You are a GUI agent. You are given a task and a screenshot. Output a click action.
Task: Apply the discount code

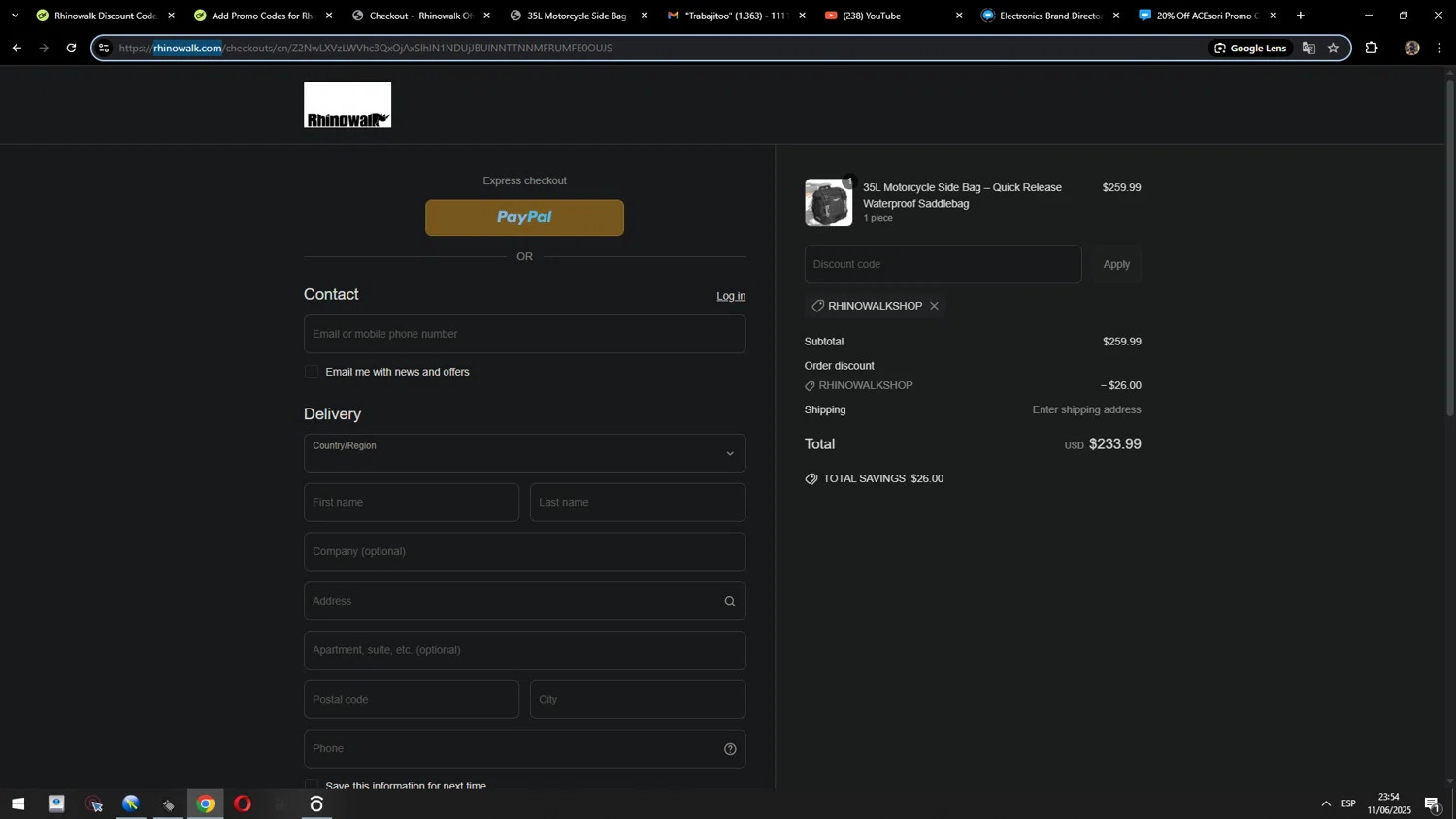tap(1116, 264)
